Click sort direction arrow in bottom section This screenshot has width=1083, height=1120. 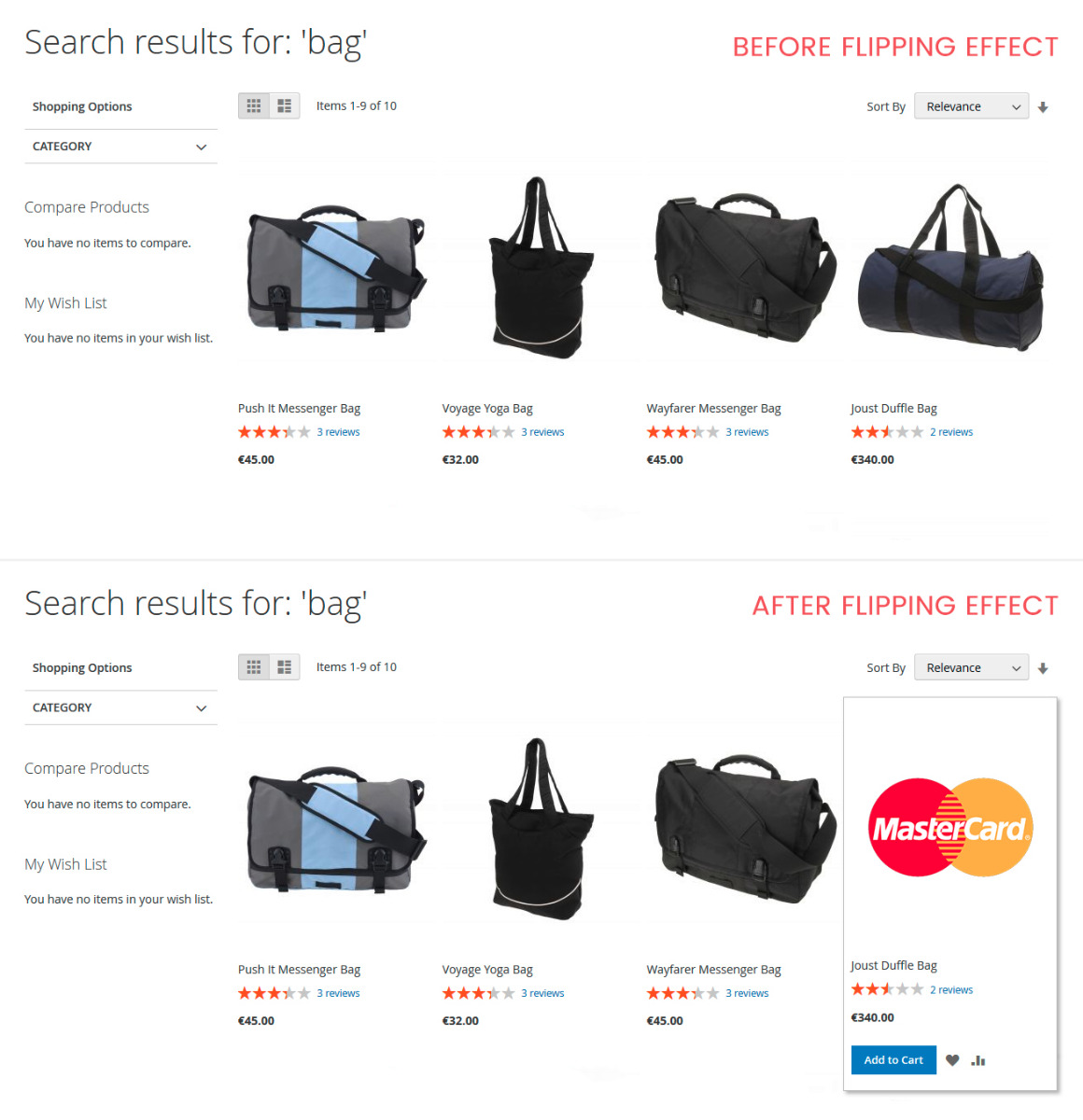tap(1043, 668)
